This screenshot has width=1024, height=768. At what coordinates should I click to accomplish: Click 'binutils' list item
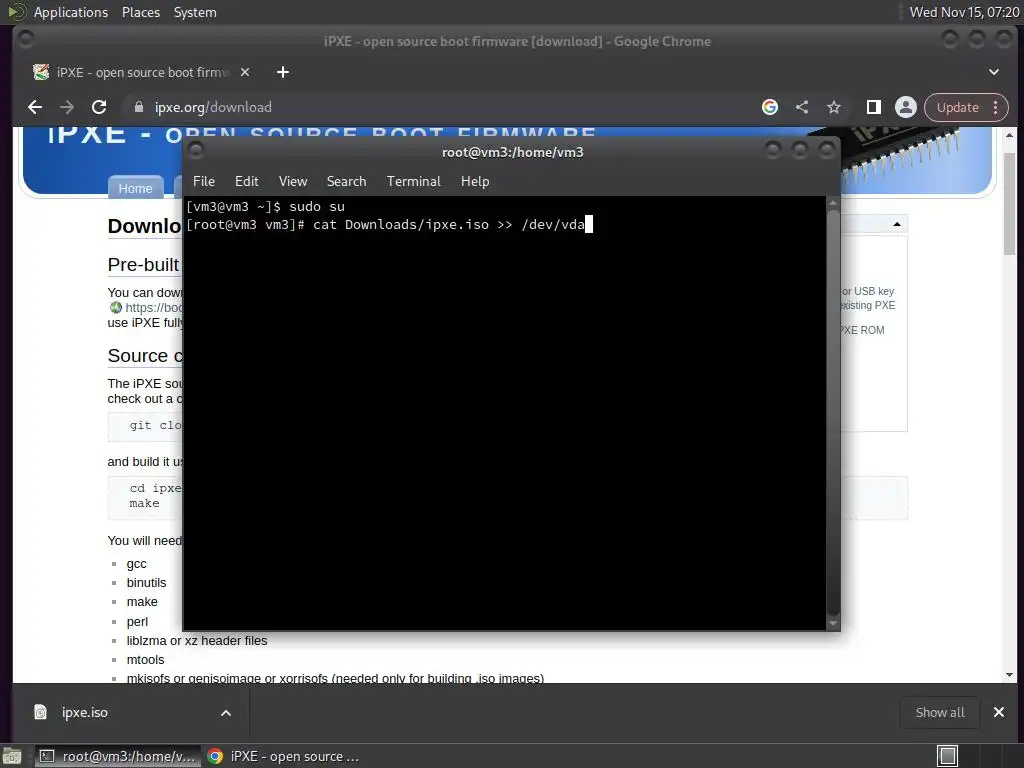pyautogui.click(x=146, y=583)
